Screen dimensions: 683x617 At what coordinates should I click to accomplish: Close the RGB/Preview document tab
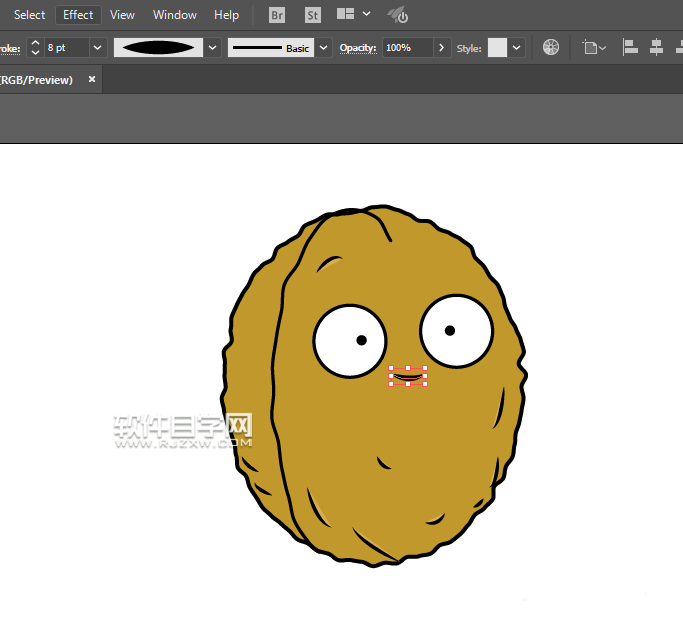(92, 79)
